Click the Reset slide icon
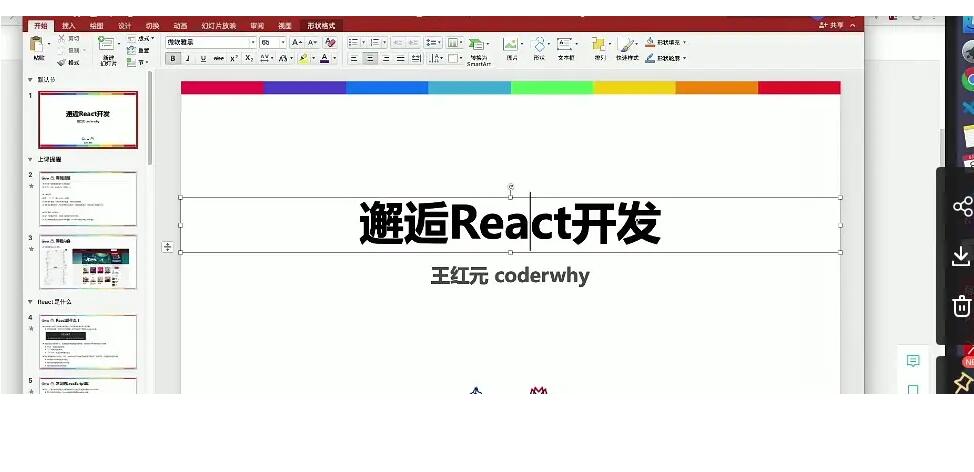 click(131, 50)
